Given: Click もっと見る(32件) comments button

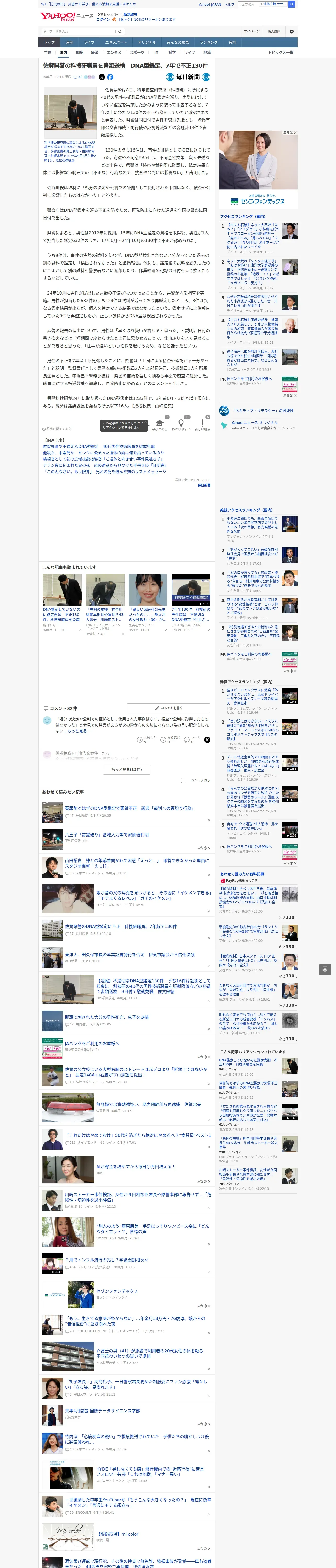Looking at the screenshot, I should pyautogui.click(x=127, y=769).
